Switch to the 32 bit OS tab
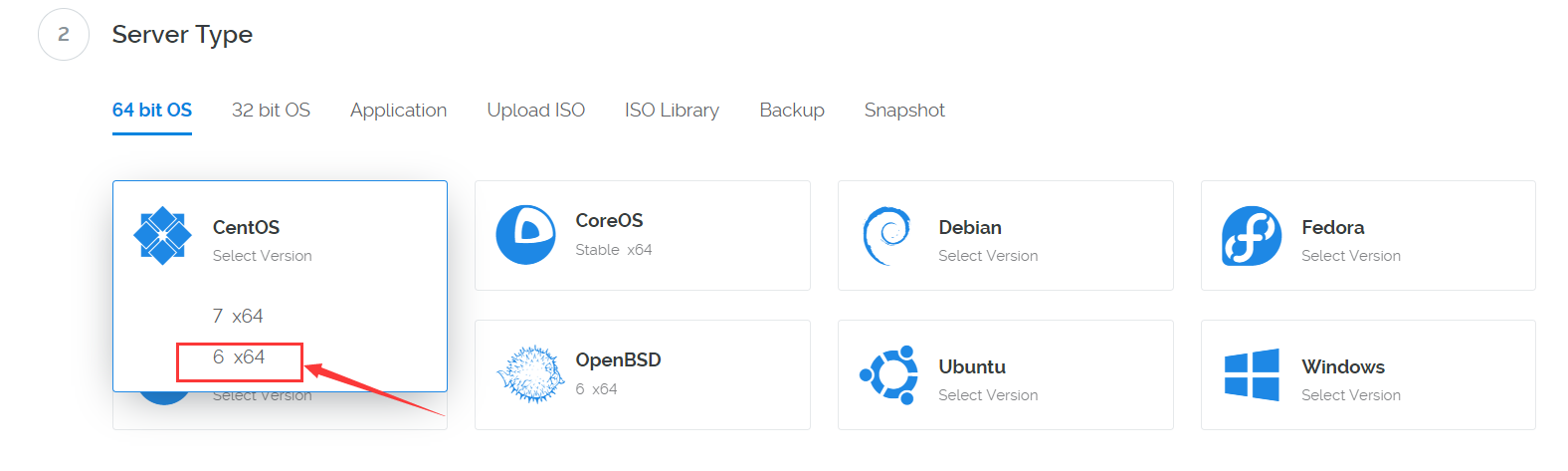Image resolution: width=1568 pixels, height=471 pixels. pyautogui.click(x=271, y=110)
